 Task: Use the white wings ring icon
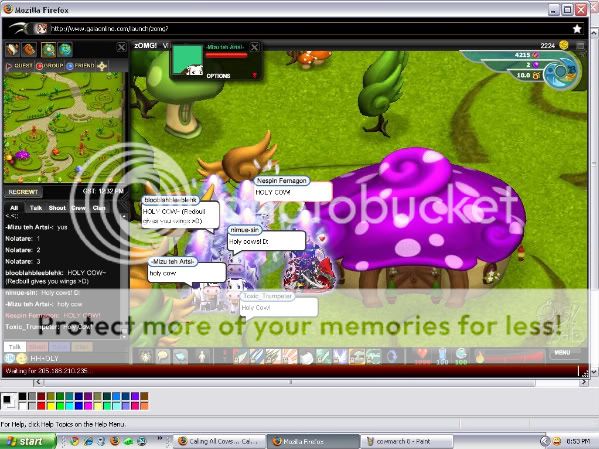pyautogui.click(x=340, y=357)
